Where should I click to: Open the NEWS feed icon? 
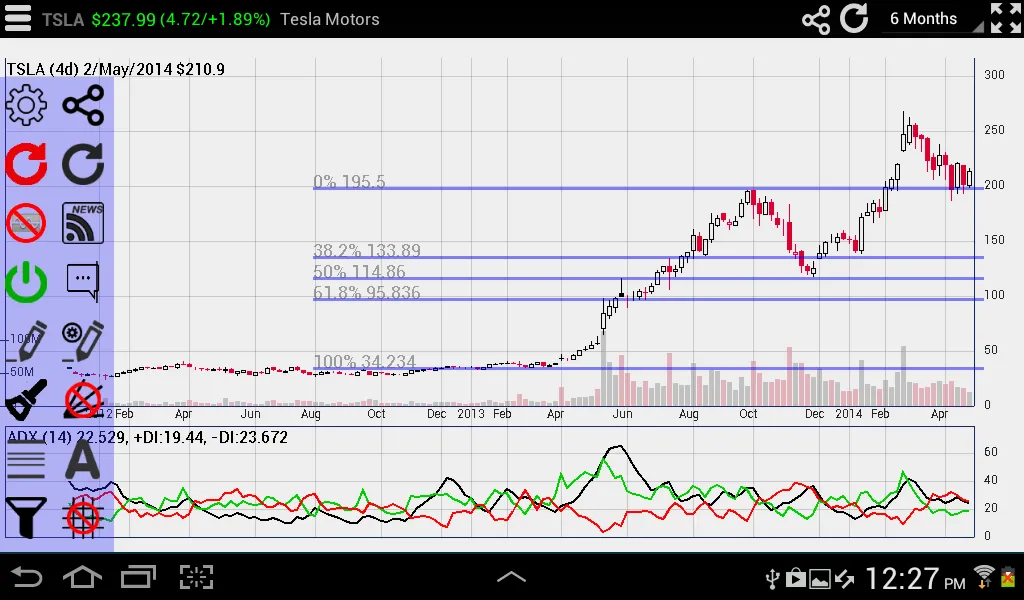tap(83, 223)
